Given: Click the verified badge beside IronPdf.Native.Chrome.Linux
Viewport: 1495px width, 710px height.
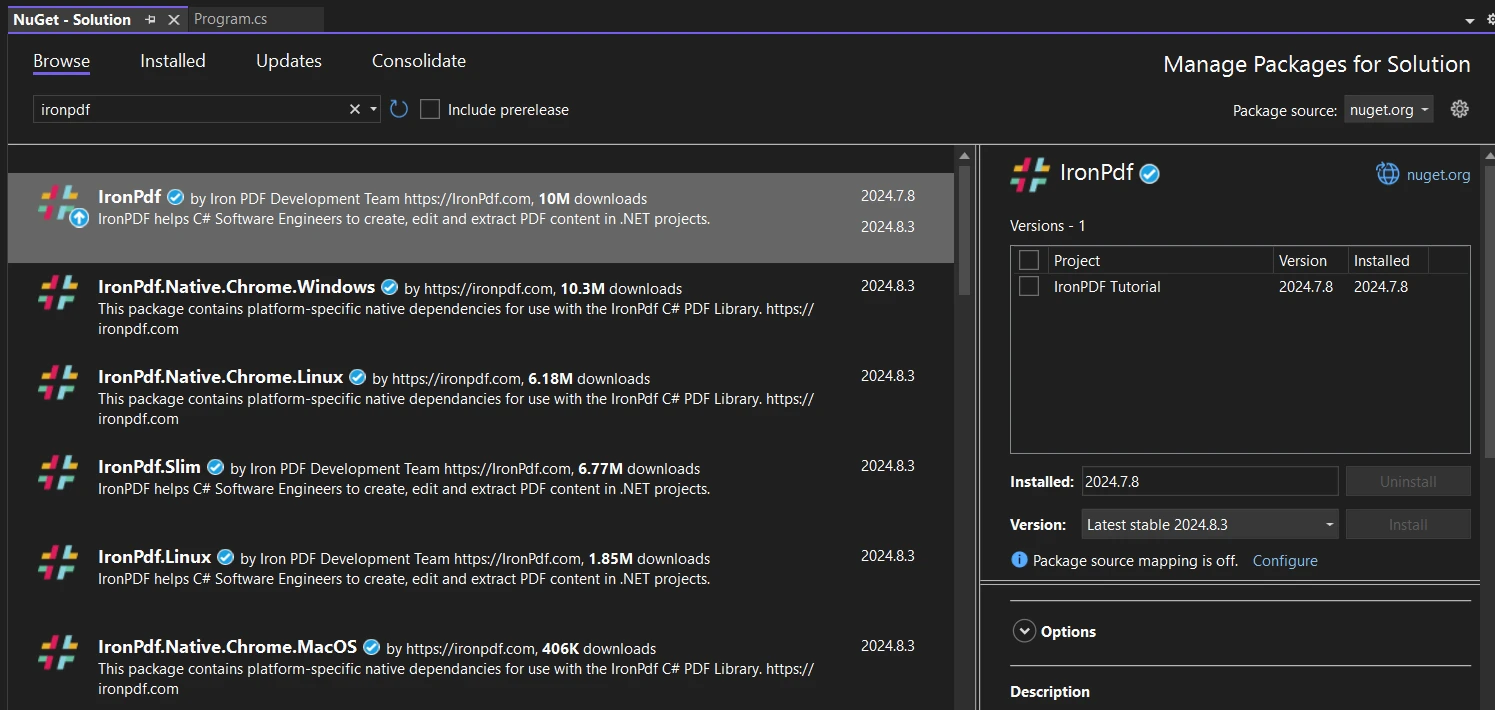Looking at the screenshot, I should 358,377.
